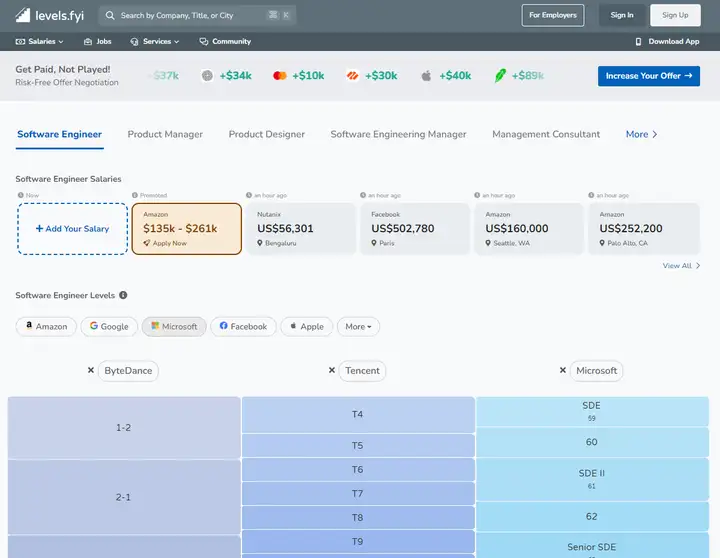
Task: Select Tencent T7 level block
Action: click(358, 494)
